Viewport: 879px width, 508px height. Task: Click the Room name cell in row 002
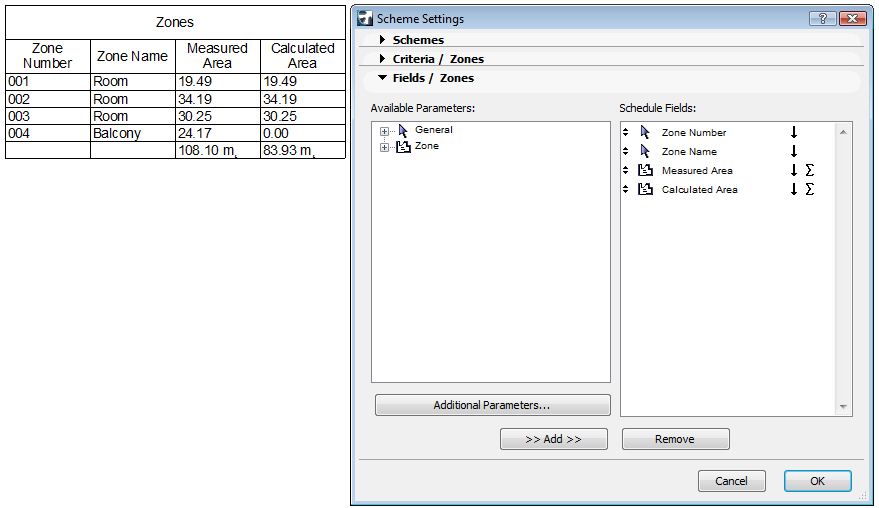coord(133,99)
